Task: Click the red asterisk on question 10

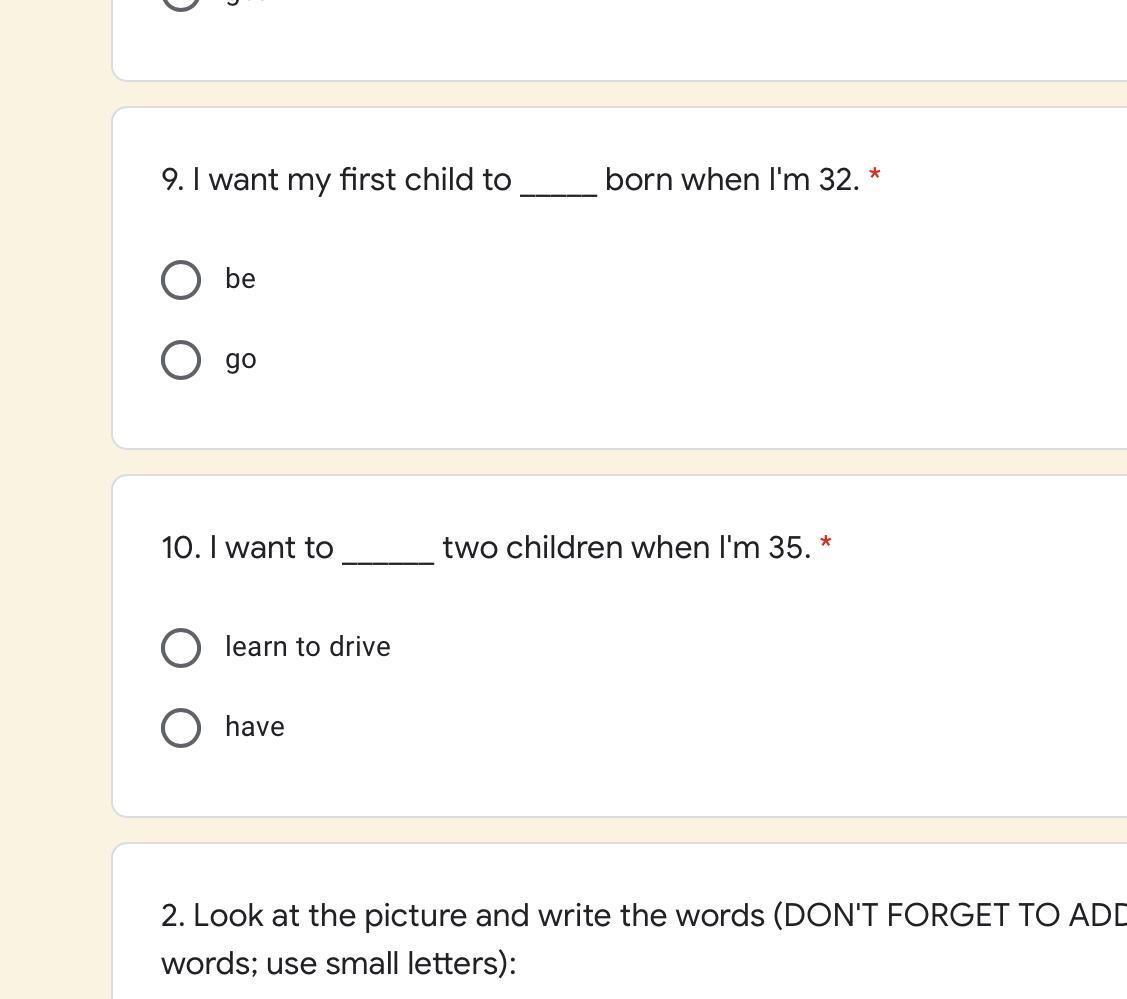Action: click(826, 545)
